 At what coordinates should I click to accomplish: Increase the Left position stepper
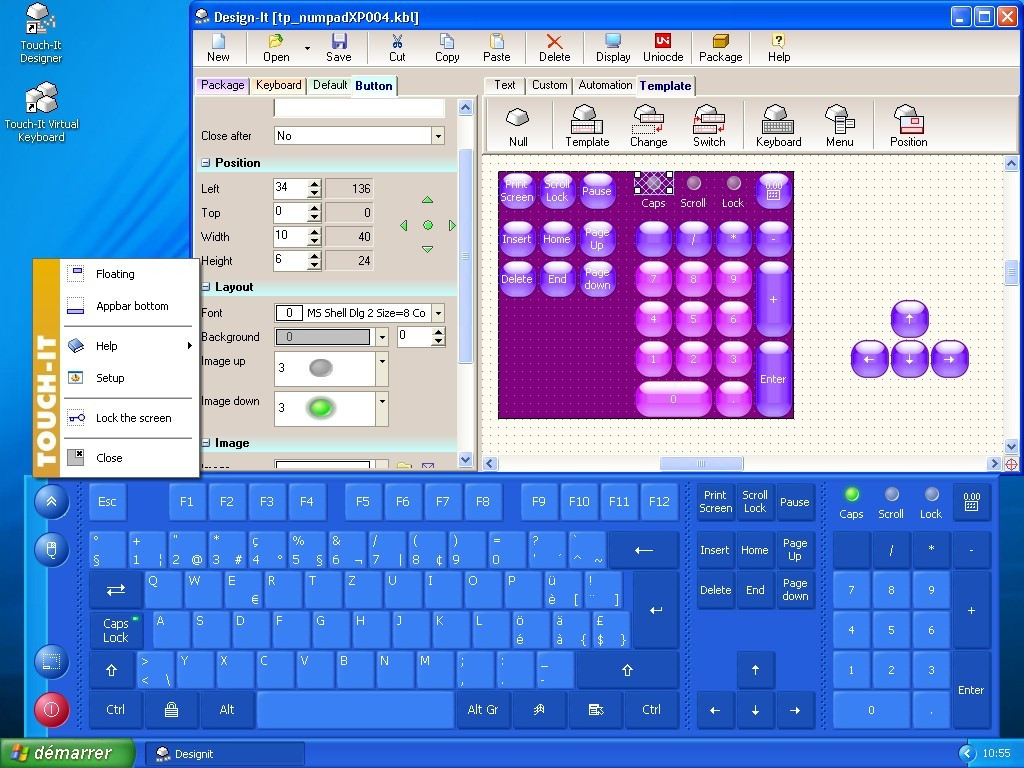tap(315, 184)
